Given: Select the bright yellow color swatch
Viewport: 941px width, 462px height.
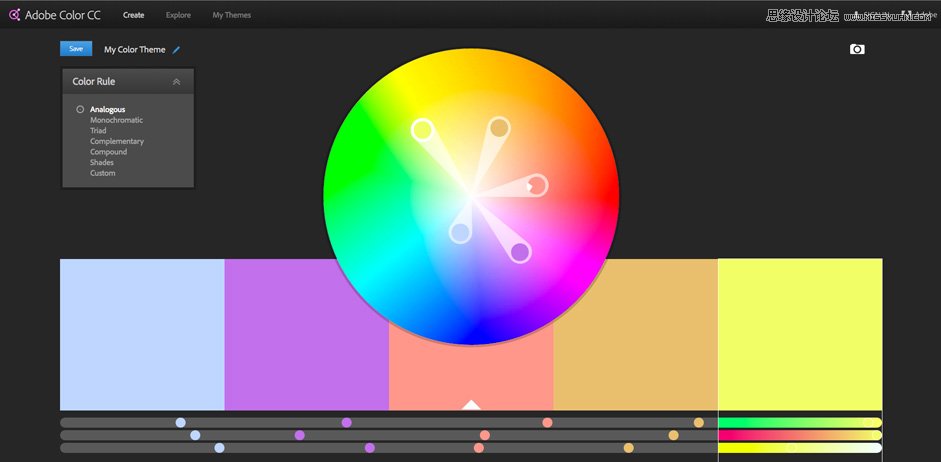Looking at the screenshot, I should click(800, 334).
